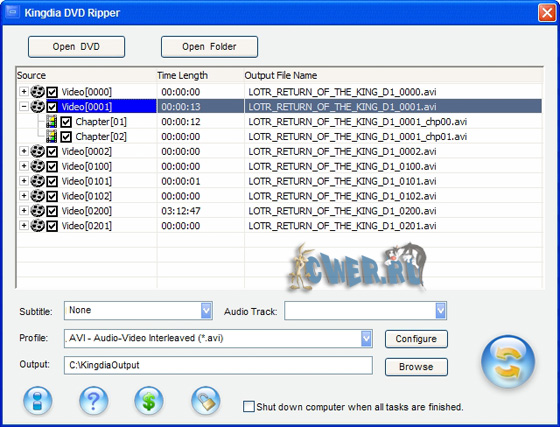Collapse the Video[0001] tree node
The image size is (560, 427).
(x=24, y=106)
